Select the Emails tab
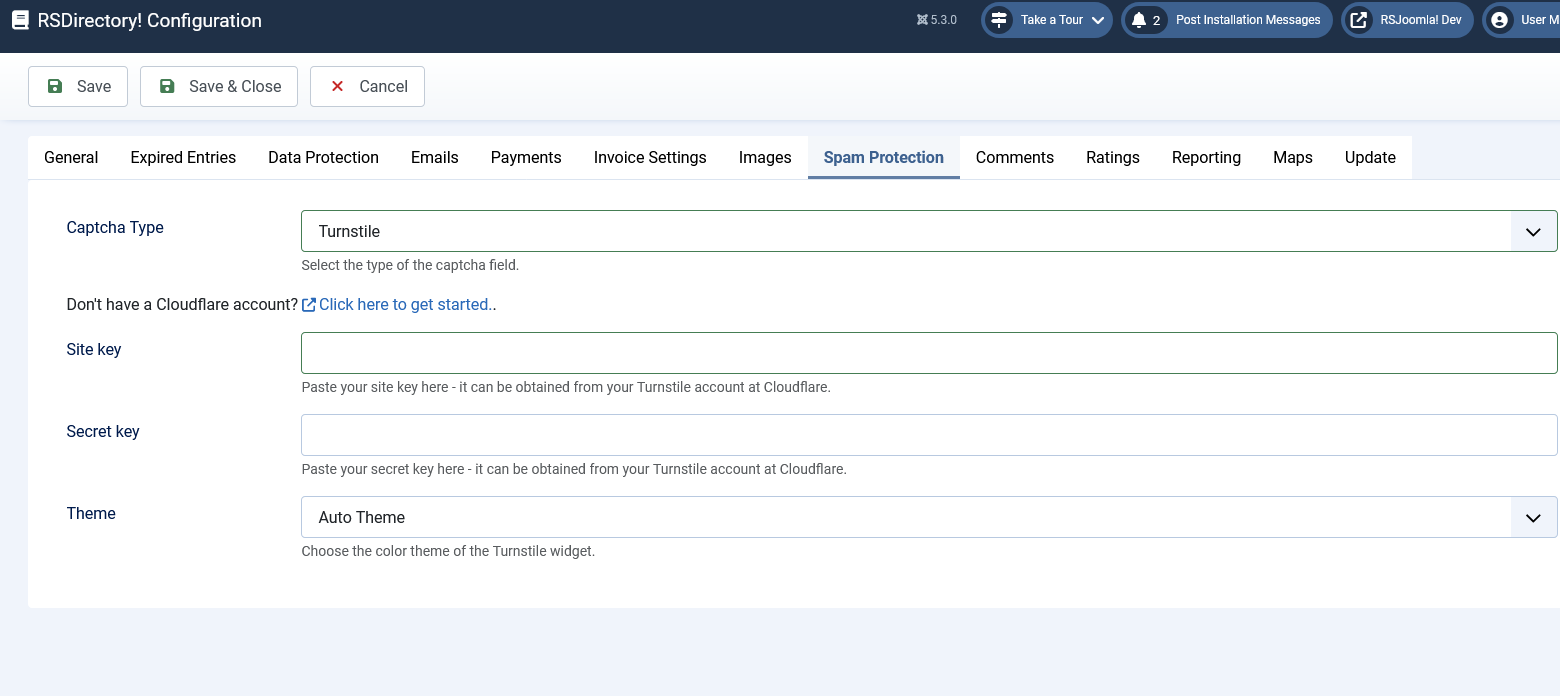 point(435,157)
